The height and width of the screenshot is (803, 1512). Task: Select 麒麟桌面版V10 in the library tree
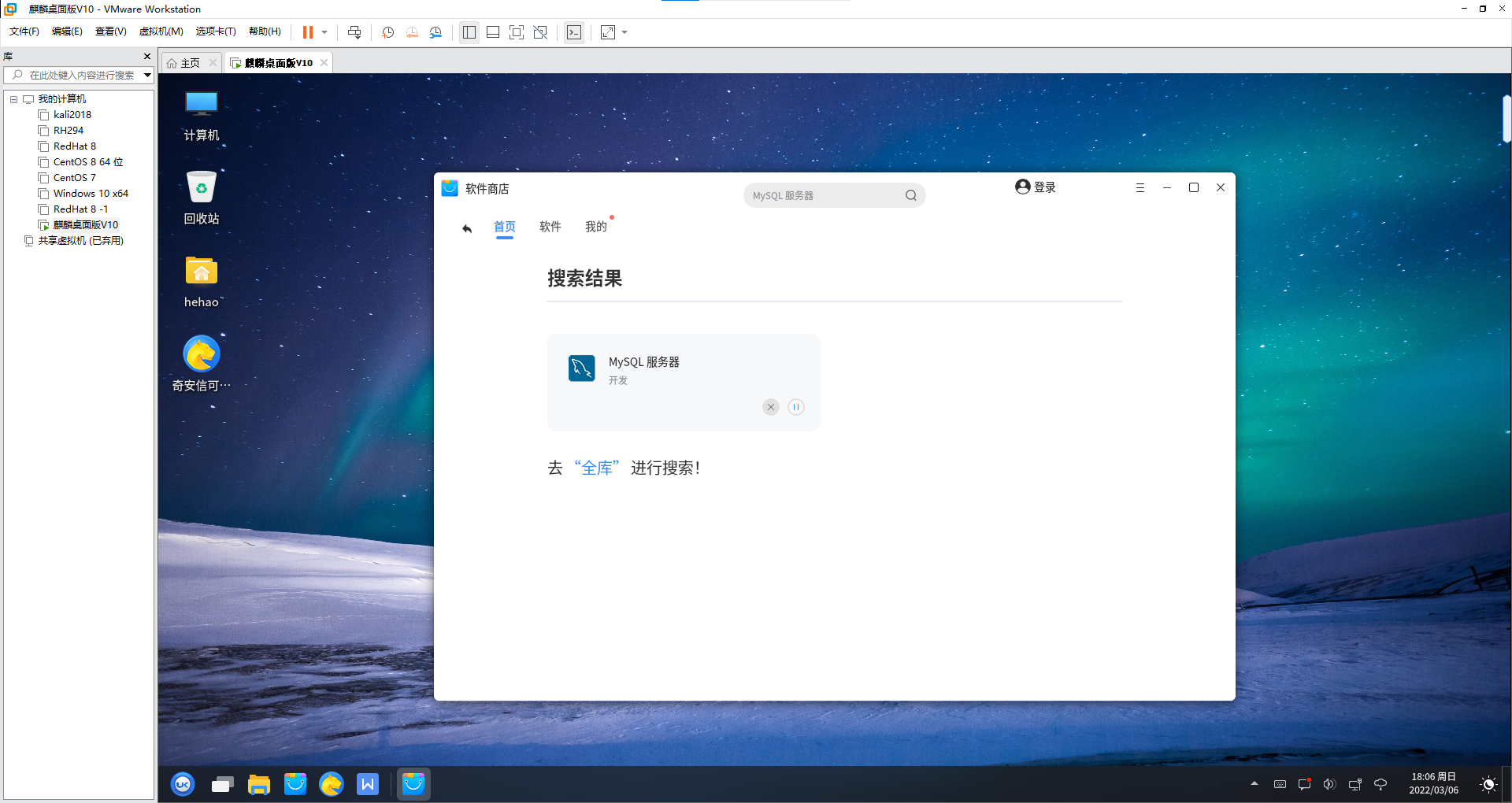86,225
